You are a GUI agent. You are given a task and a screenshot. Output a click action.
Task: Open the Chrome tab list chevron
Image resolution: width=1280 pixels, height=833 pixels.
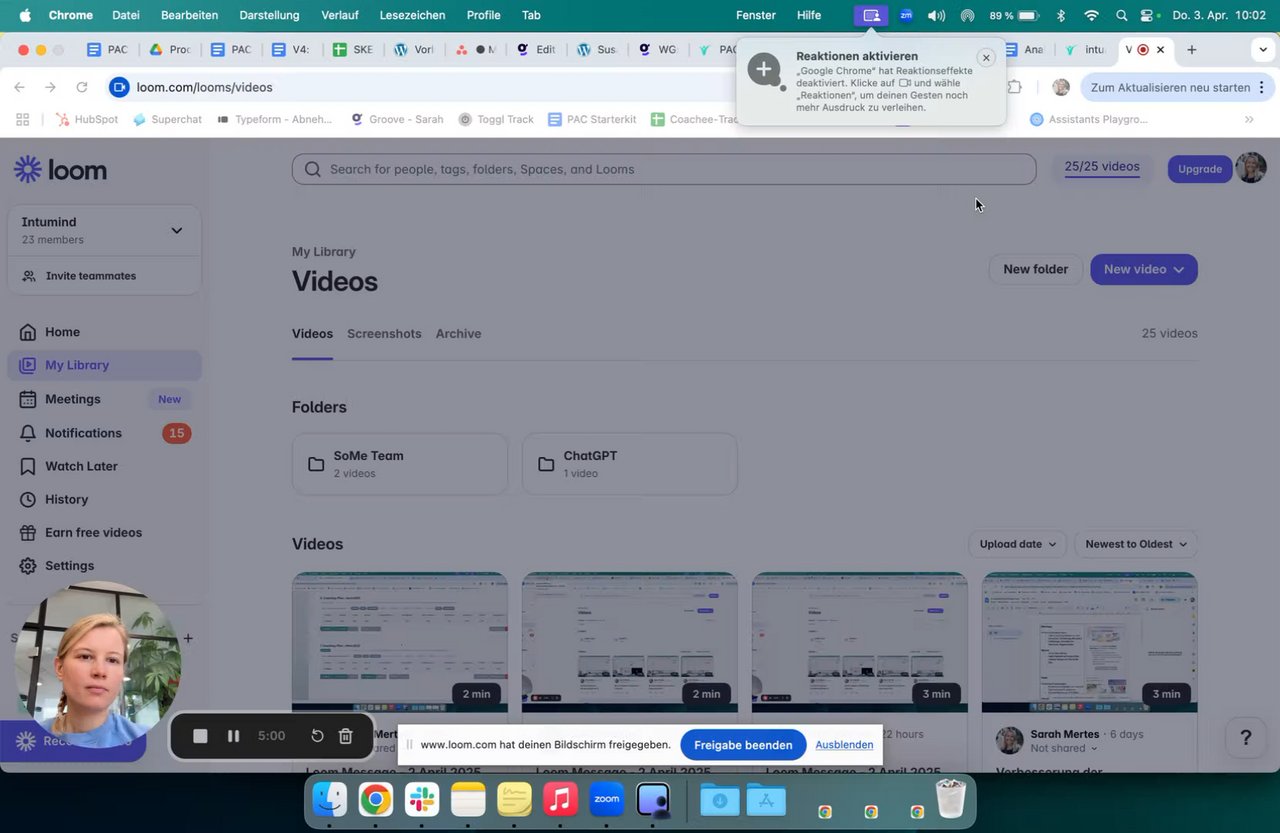pos(1263,50)
